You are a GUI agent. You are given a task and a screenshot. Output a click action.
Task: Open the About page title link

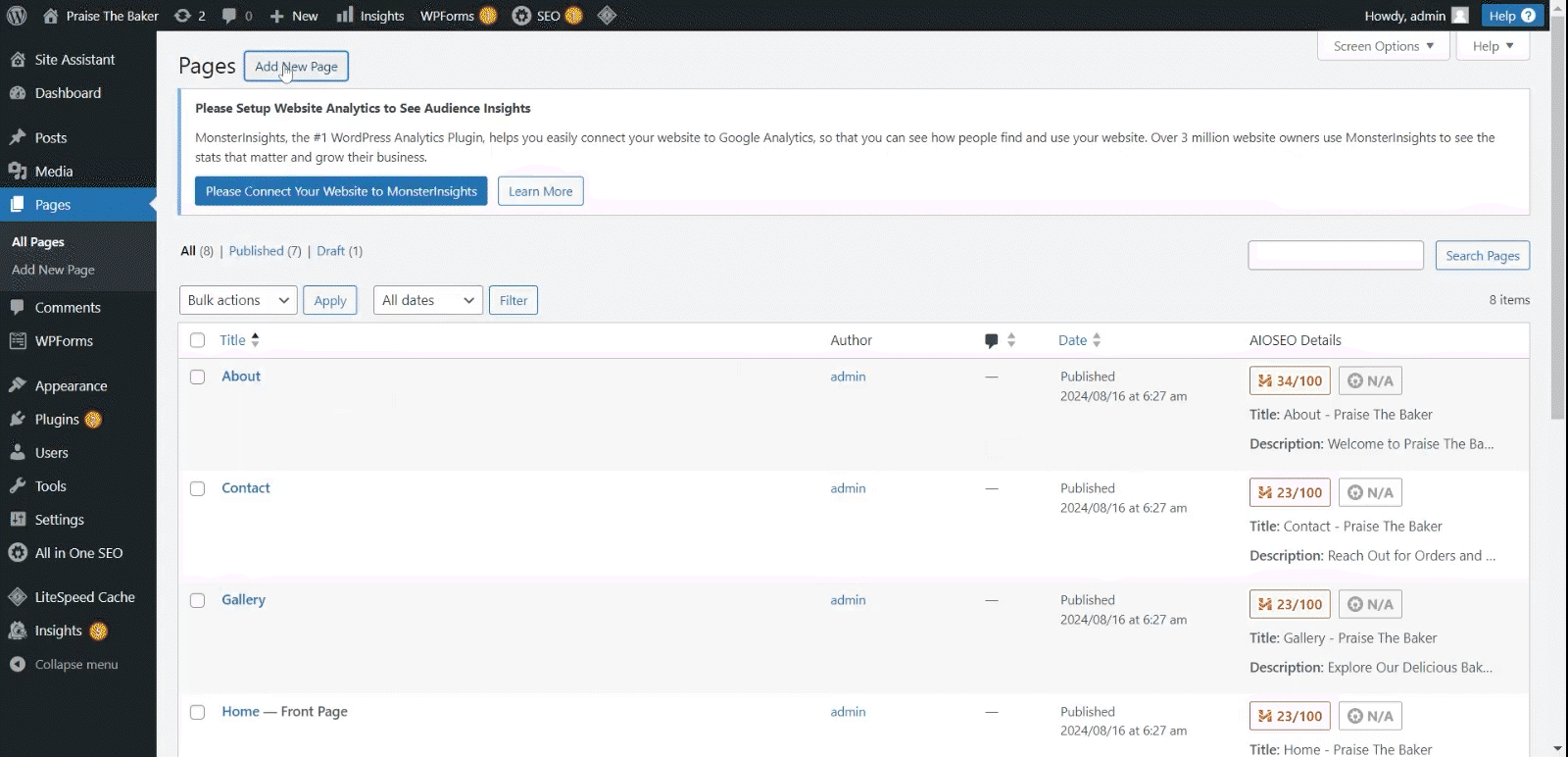click(241, 377)
